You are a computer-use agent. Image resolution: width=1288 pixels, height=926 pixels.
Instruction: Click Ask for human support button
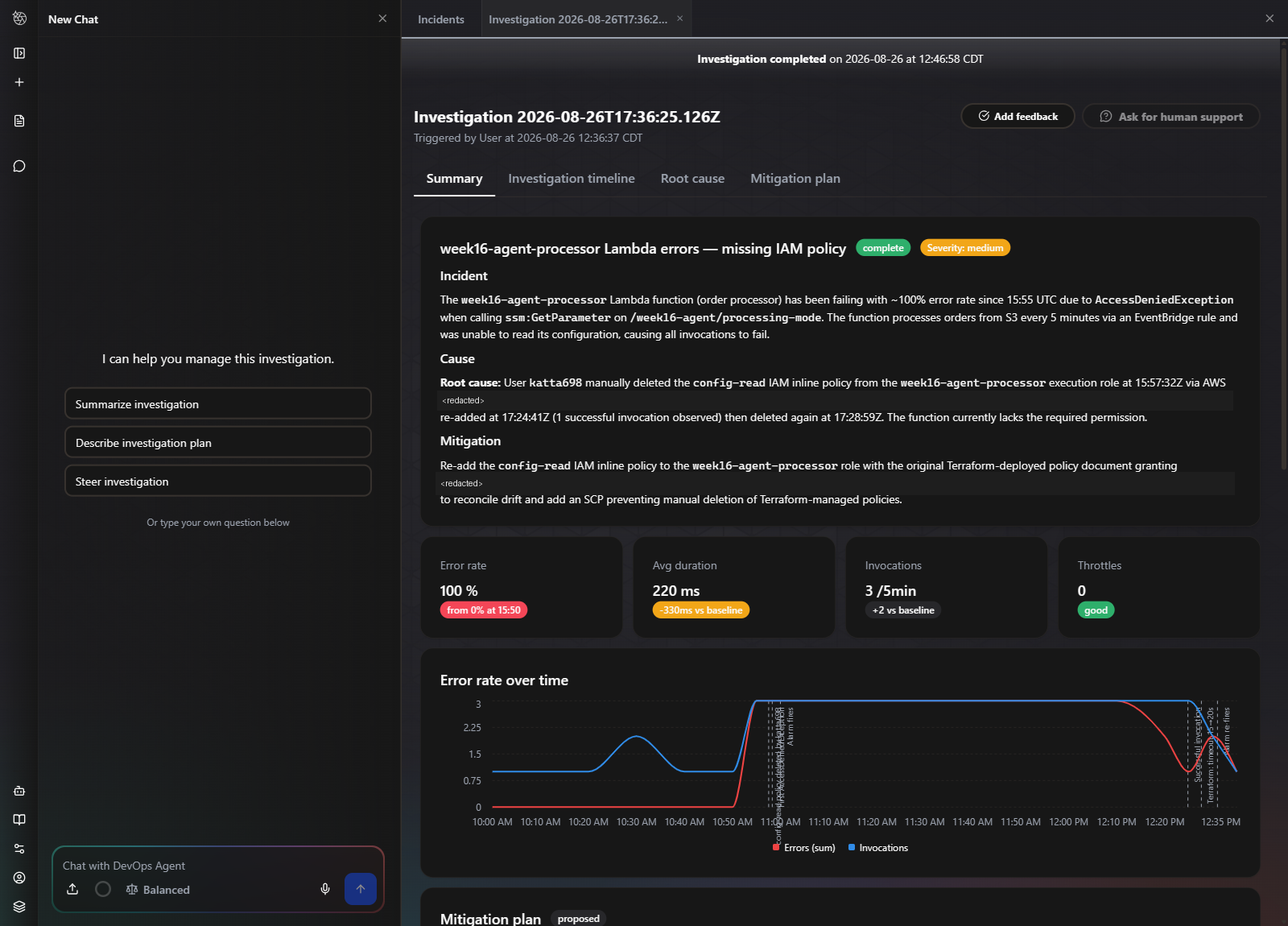click(1170, 116)
